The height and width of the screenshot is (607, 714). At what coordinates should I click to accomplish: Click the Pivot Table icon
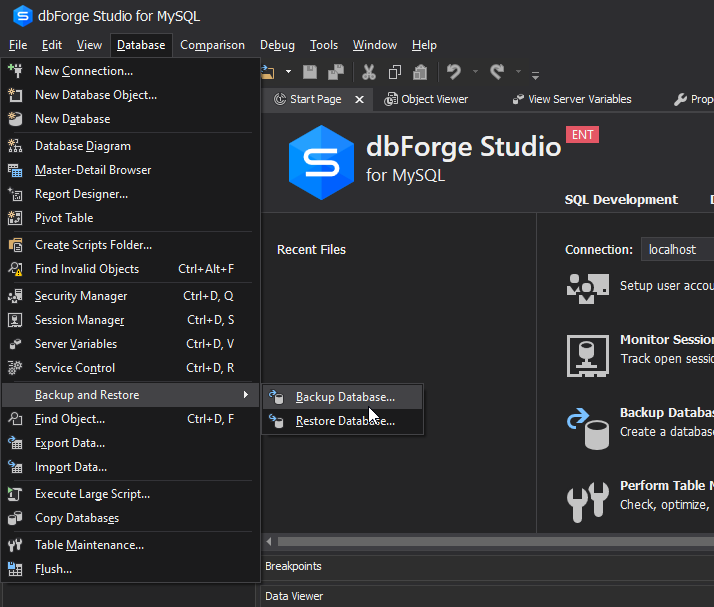tap(15, 218)
